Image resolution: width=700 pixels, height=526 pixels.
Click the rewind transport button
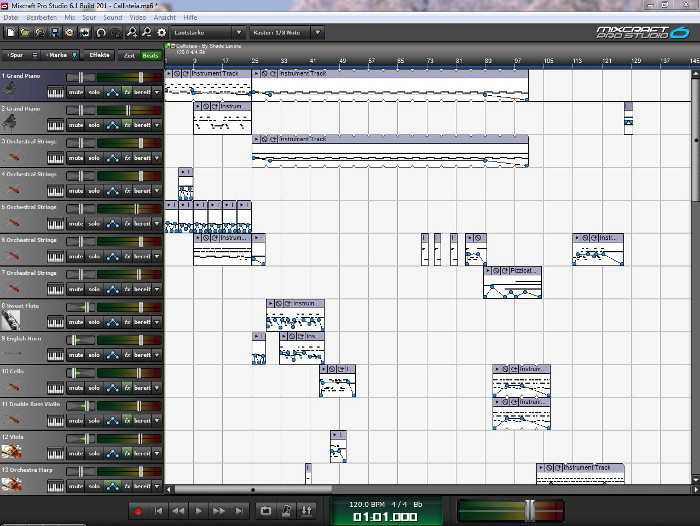point(179,511)
